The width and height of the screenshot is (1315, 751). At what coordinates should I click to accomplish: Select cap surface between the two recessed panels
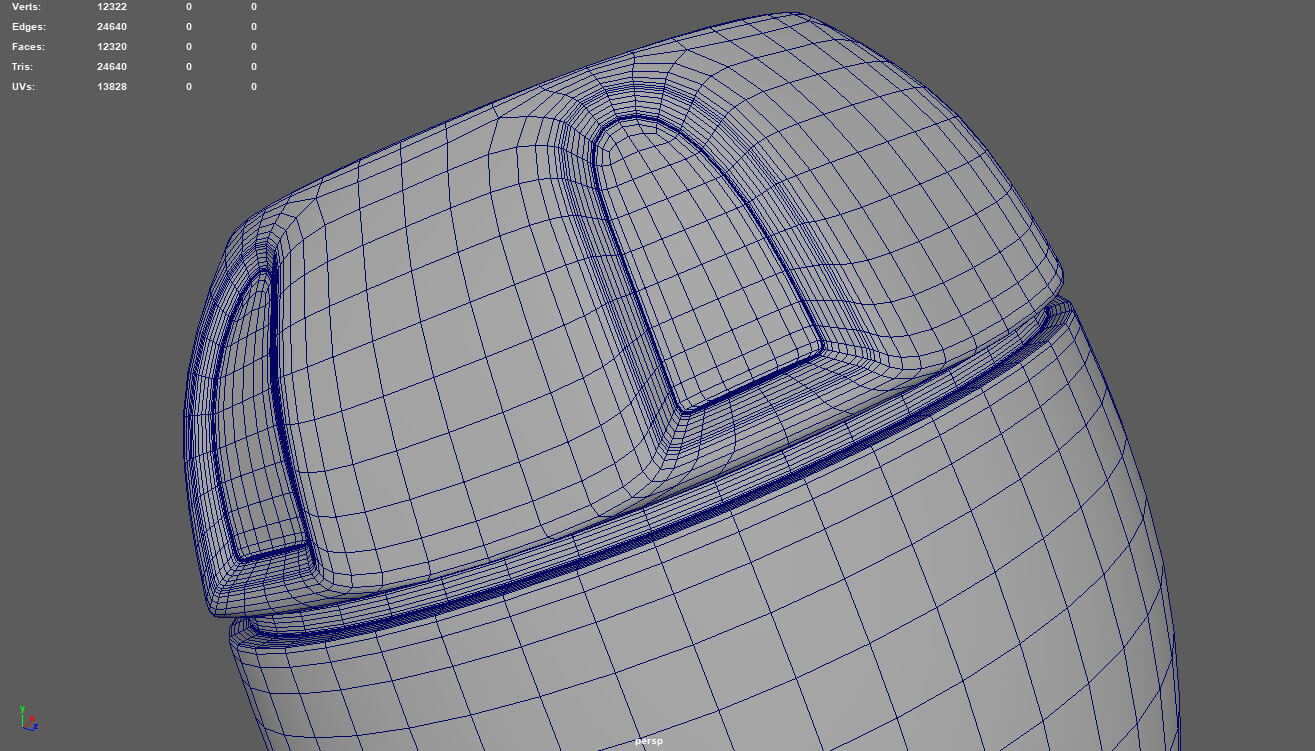tap(450, 350)
